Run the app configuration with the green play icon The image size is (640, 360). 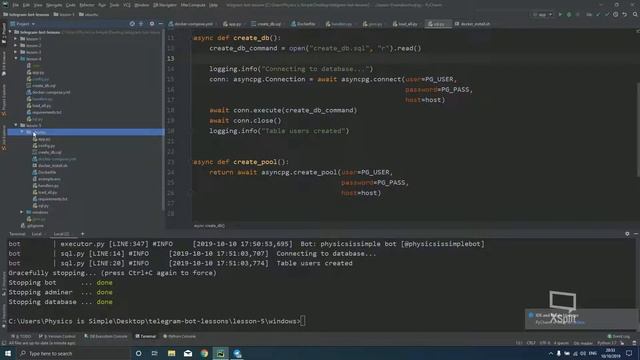coord(560,14)
